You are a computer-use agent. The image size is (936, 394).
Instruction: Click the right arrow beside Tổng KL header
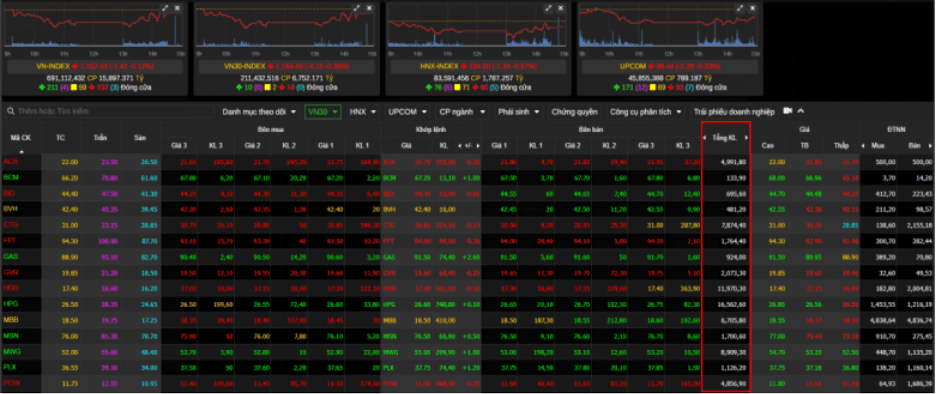(x=746, y=138)
